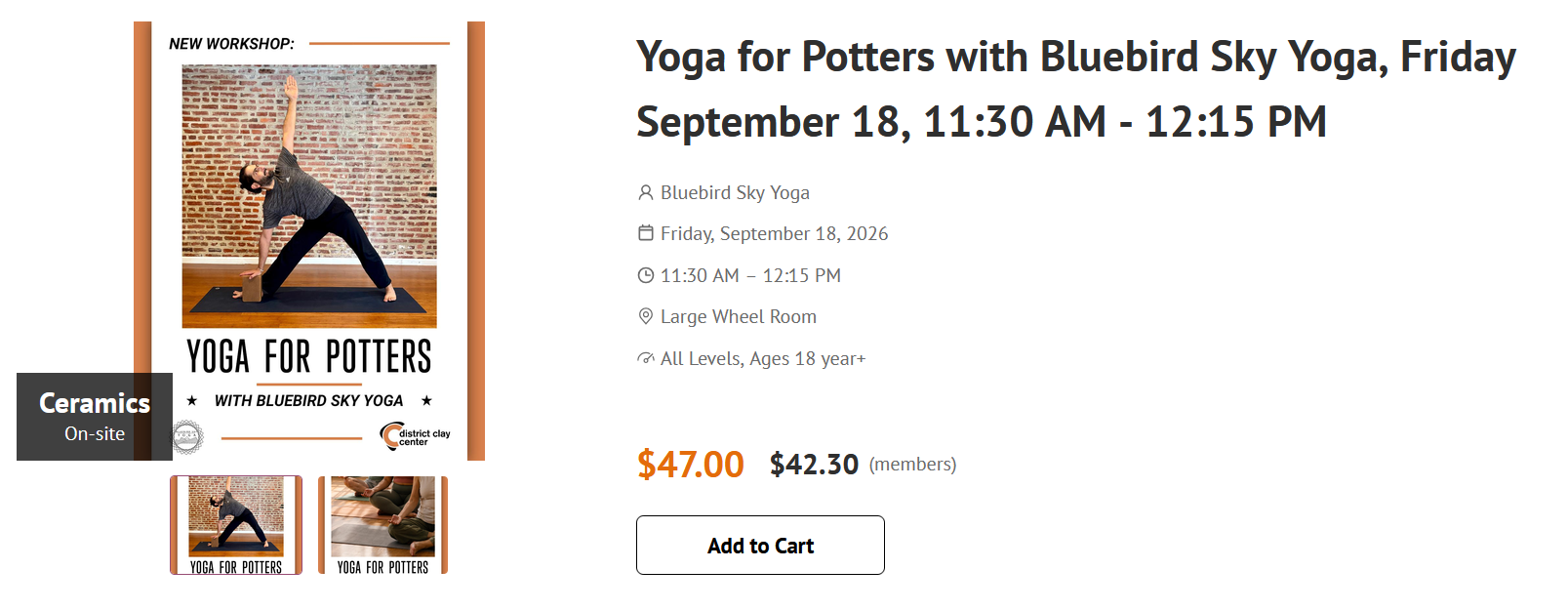Click the Ceramics On-site category badge
Image resolution: width=1568 pixels, height=610 pixels.
pos(95,417)
